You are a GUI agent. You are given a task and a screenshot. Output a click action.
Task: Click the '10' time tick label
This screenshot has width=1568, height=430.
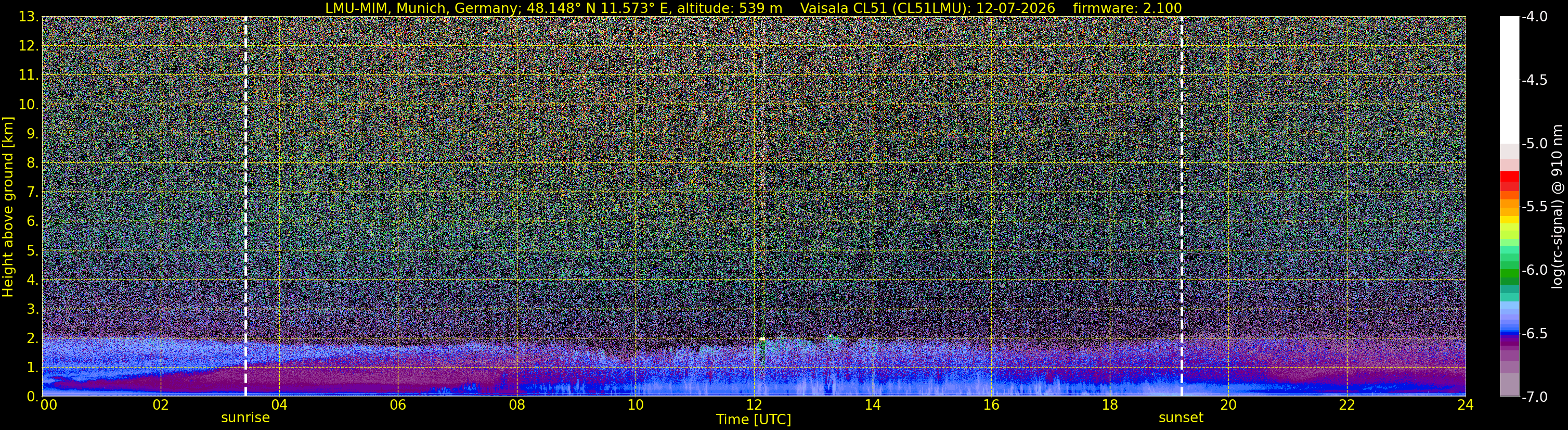[x=635, y=405]
